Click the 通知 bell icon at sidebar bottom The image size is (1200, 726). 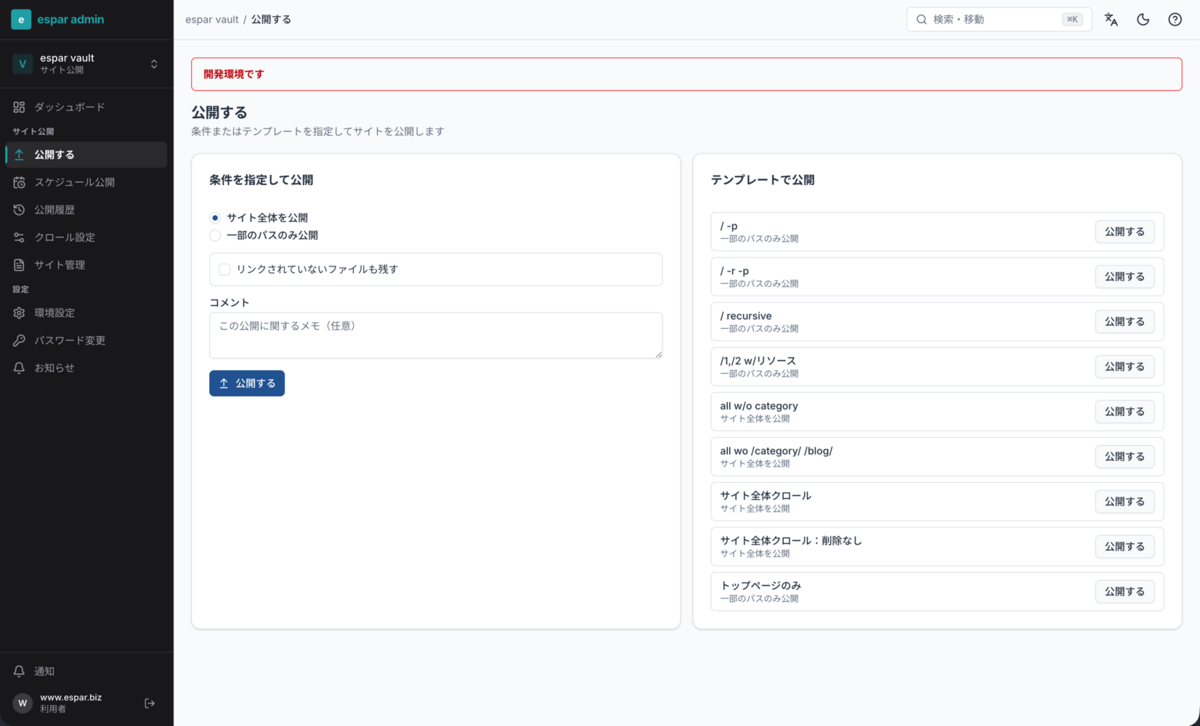point(19,671)
